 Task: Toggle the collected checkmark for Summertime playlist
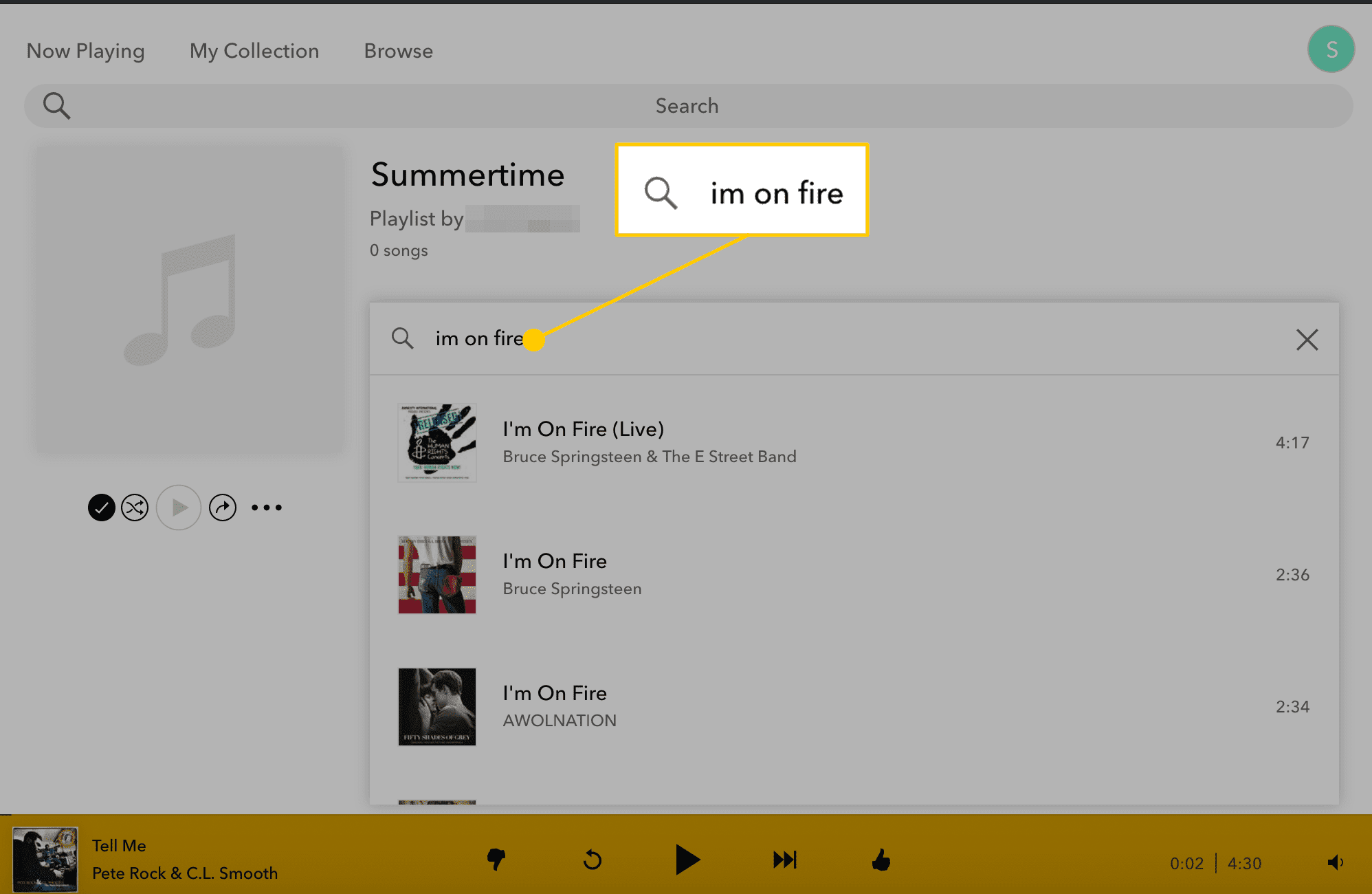coord(101,508)
